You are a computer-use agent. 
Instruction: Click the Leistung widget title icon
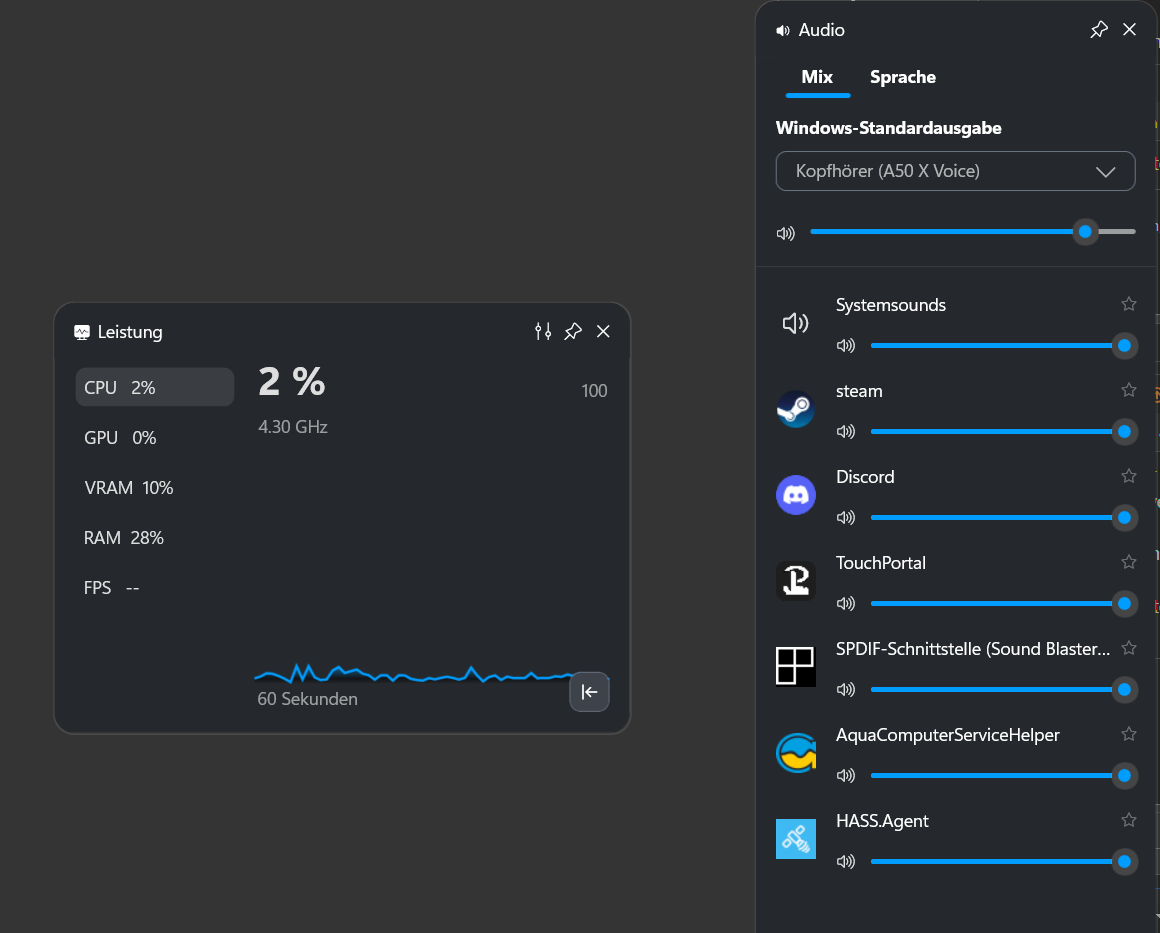click(81, 332)
